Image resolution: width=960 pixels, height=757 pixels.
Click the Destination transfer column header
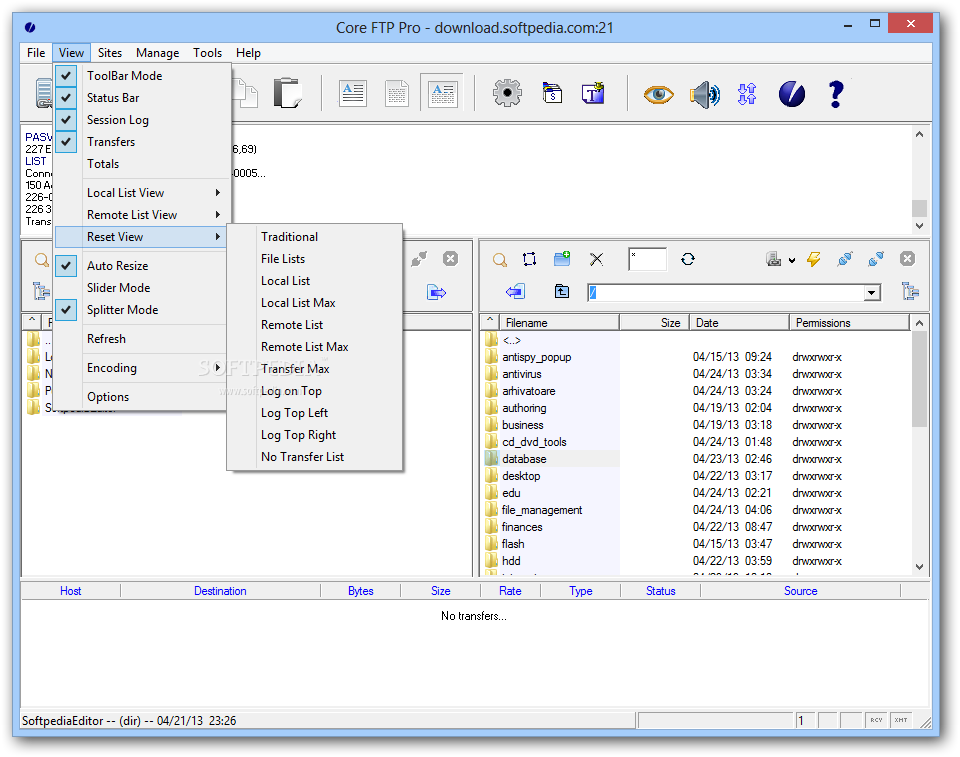pyautogui.click(x=220, y=591)
